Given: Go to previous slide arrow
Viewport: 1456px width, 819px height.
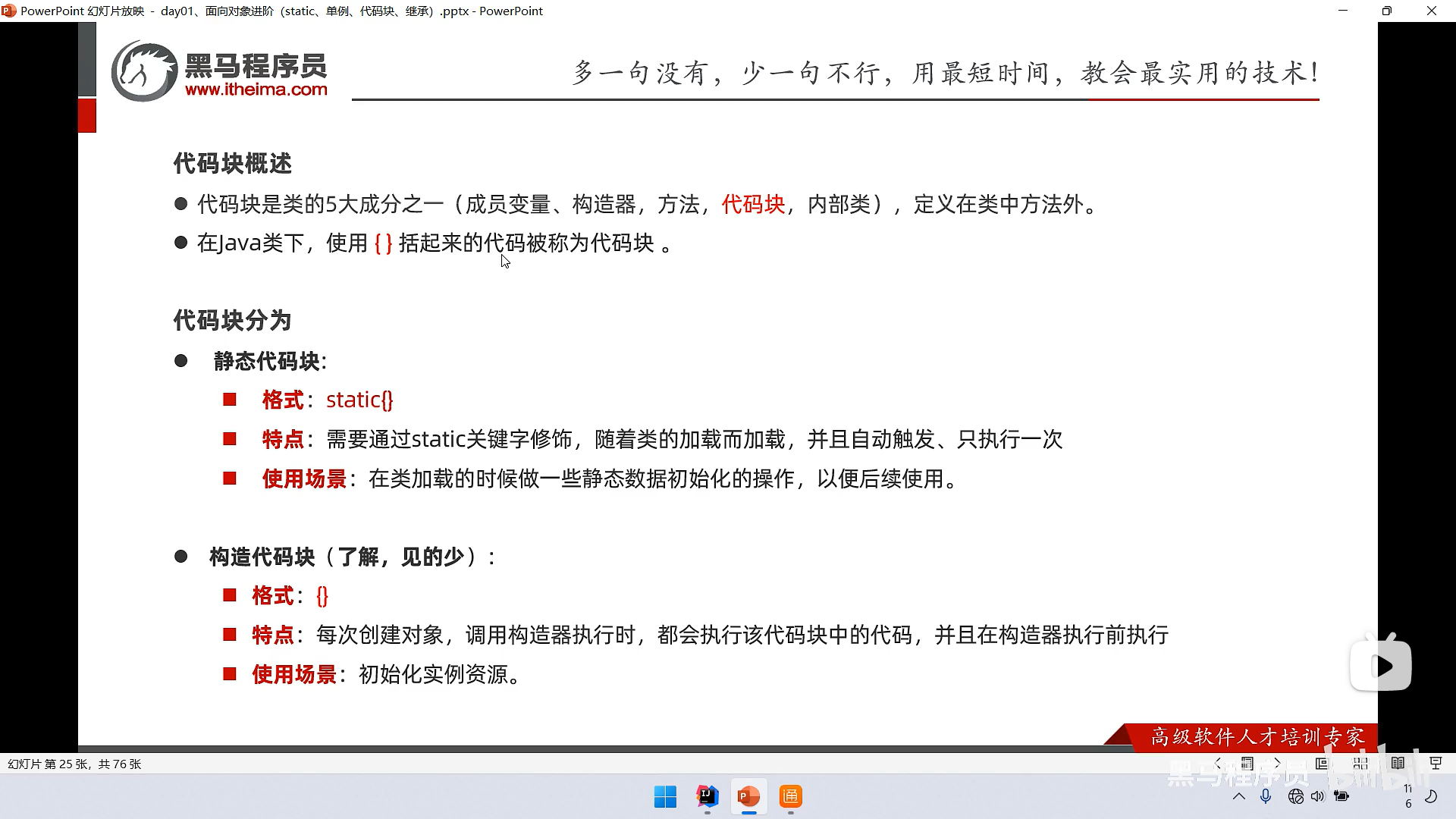Looking at the screenshot, I should [x=1218, y=763].
